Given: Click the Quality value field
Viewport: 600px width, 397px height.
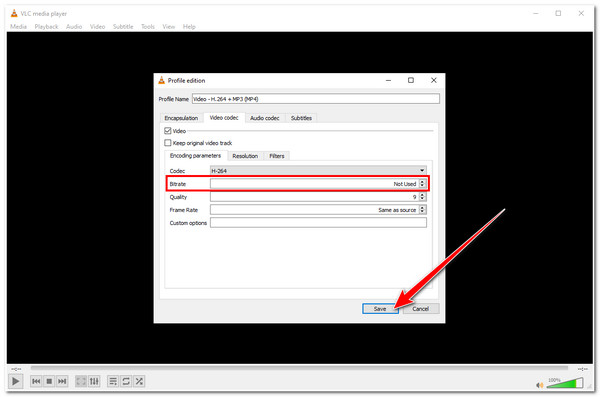Looking at the screenshot, I should click(314, 197).
